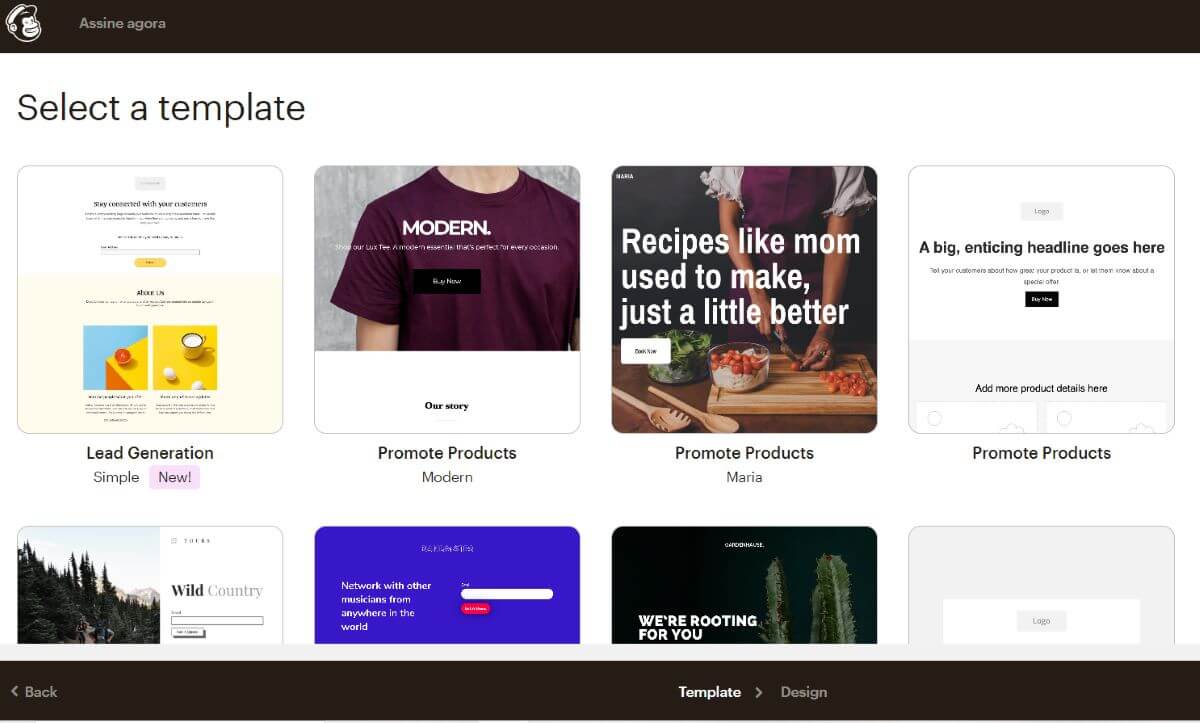This screenshot has height=723, width=1200.
Task: Select the cactus We're Rooting For You template
Action: pyautogui.click(x=744, y=585)
